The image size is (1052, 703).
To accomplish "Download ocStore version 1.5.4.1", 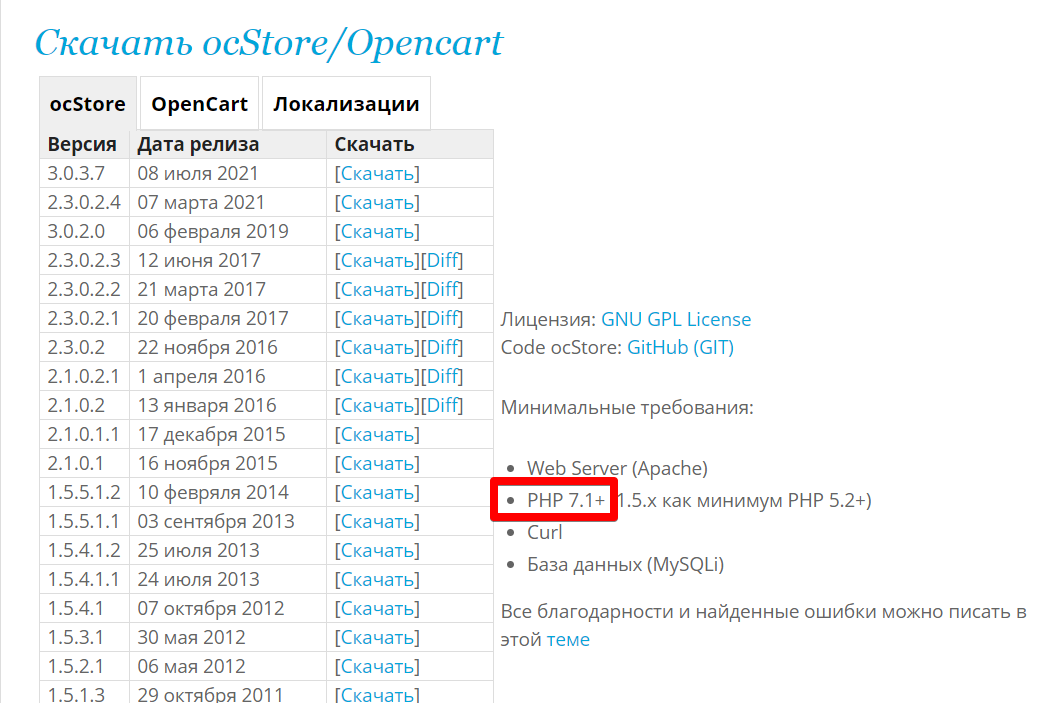I will (x=377, y=609).
